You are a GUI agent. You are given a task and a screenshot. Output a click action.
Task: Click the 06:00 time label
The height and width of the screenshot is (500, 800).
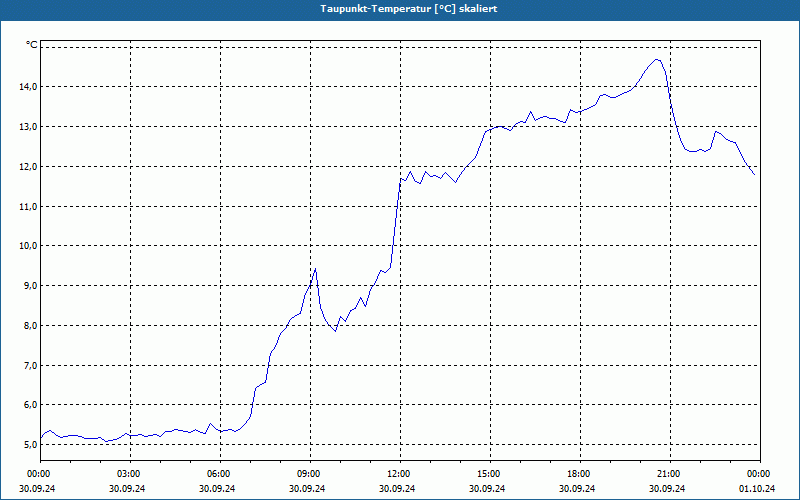pos(220,474)
